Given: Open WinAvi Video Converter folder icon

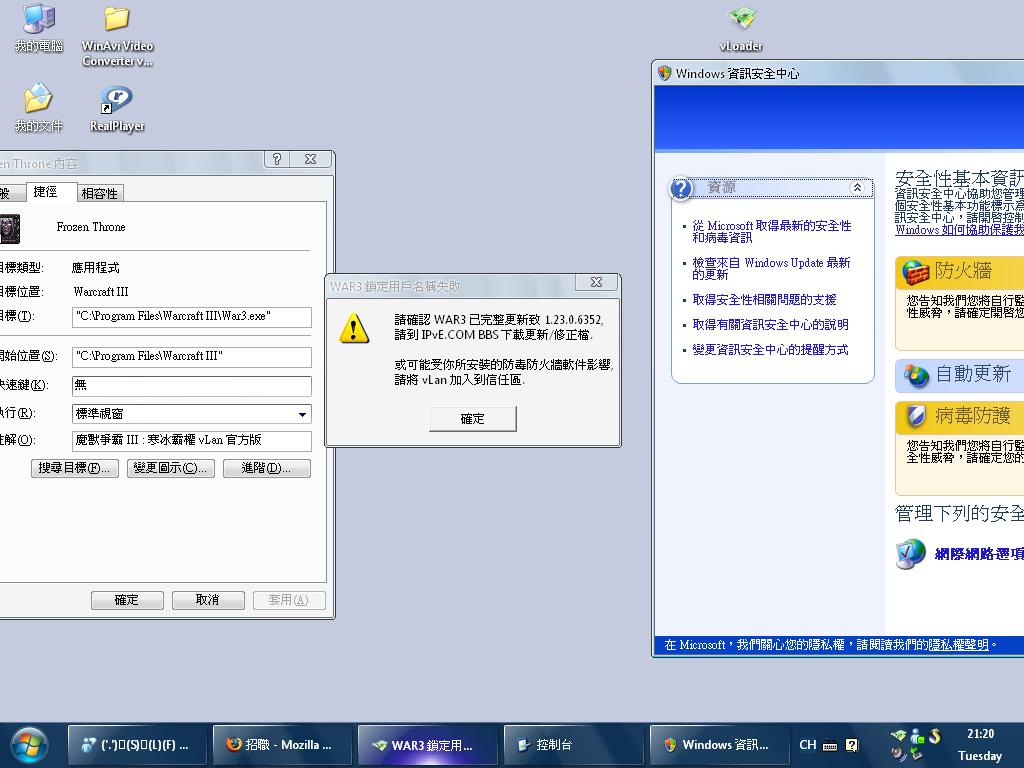Looking at the screenshot, I should coord(117,20).
